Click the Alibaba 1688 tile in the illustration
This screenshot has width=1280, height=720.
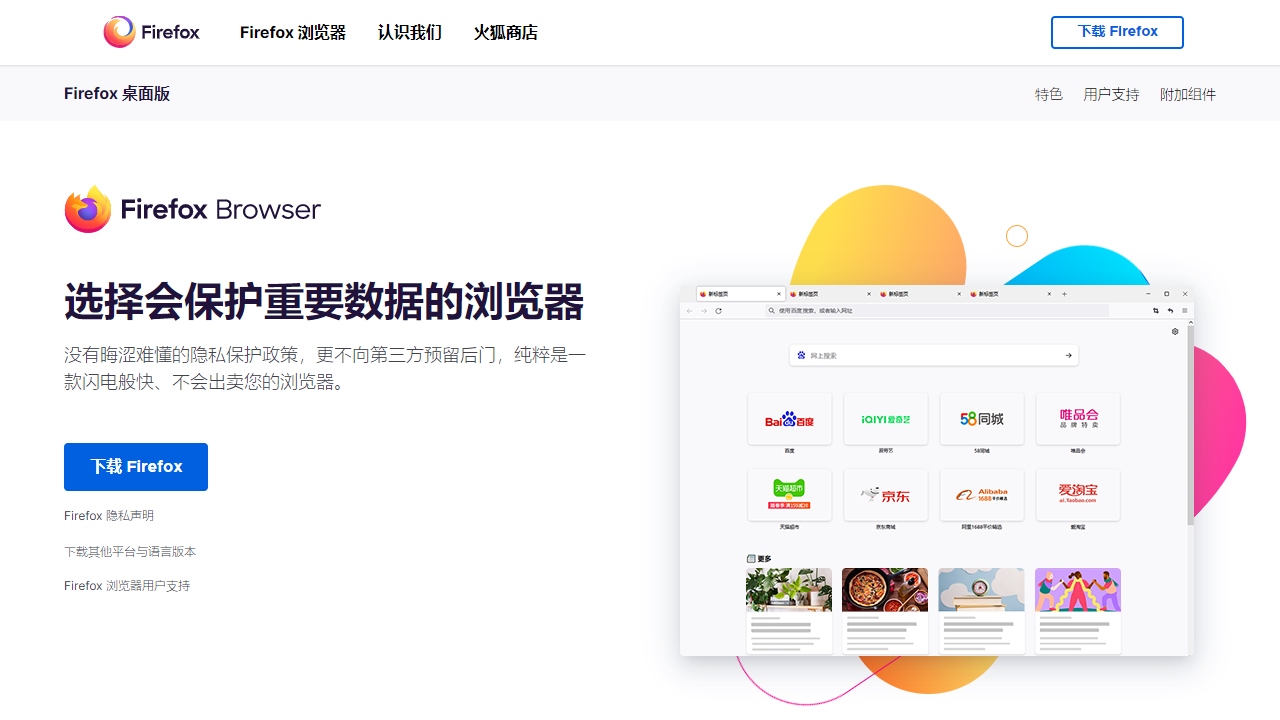[x=982, y=495]
